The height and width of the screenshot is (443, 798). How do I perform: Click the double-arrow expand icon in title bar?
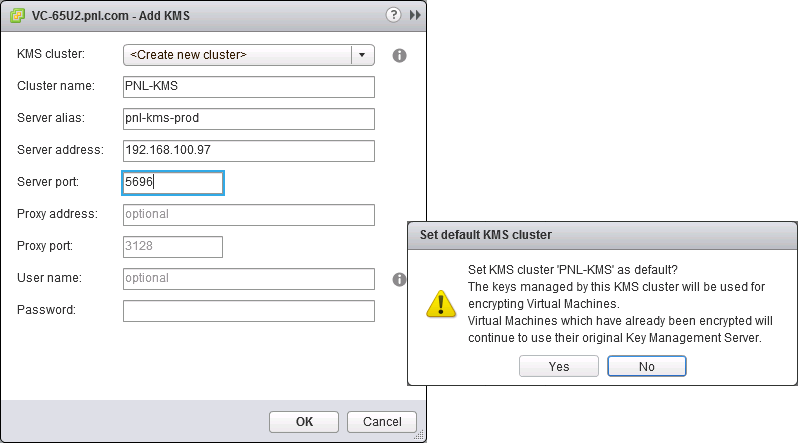(x=415, y=15)
